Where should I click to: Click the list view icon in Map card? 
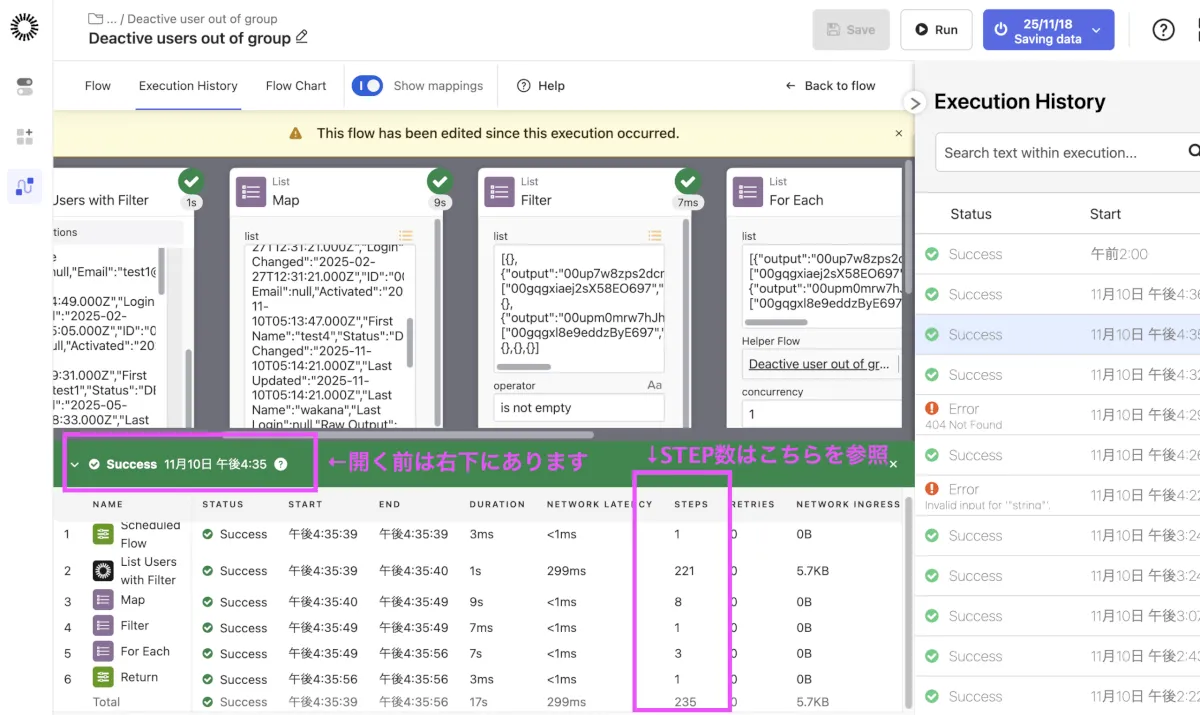click(405, 237)
